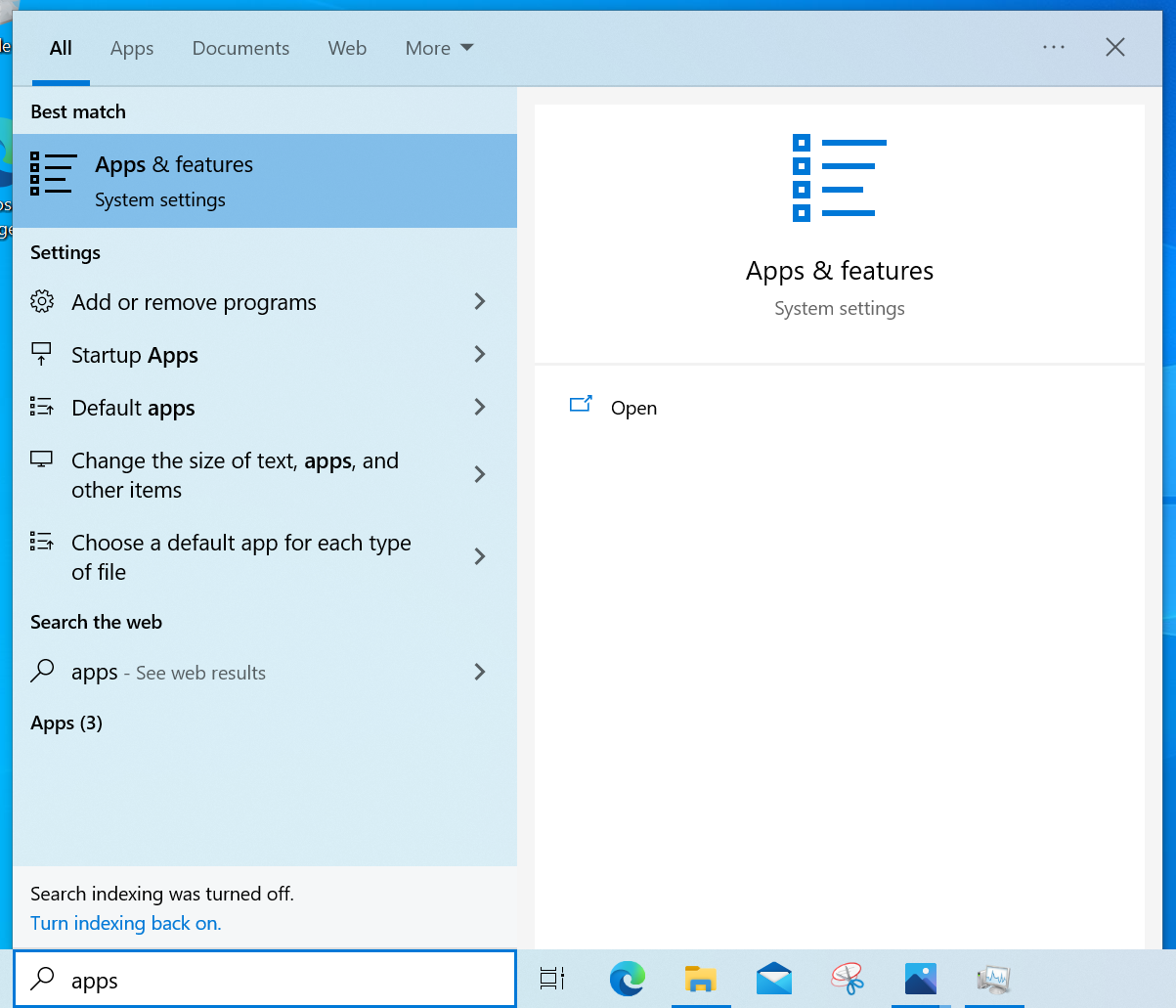Open the More dropdown in the search header
Image resolution: width=1176 pixels, height=1008 pixels.
[x=438, y=47]
